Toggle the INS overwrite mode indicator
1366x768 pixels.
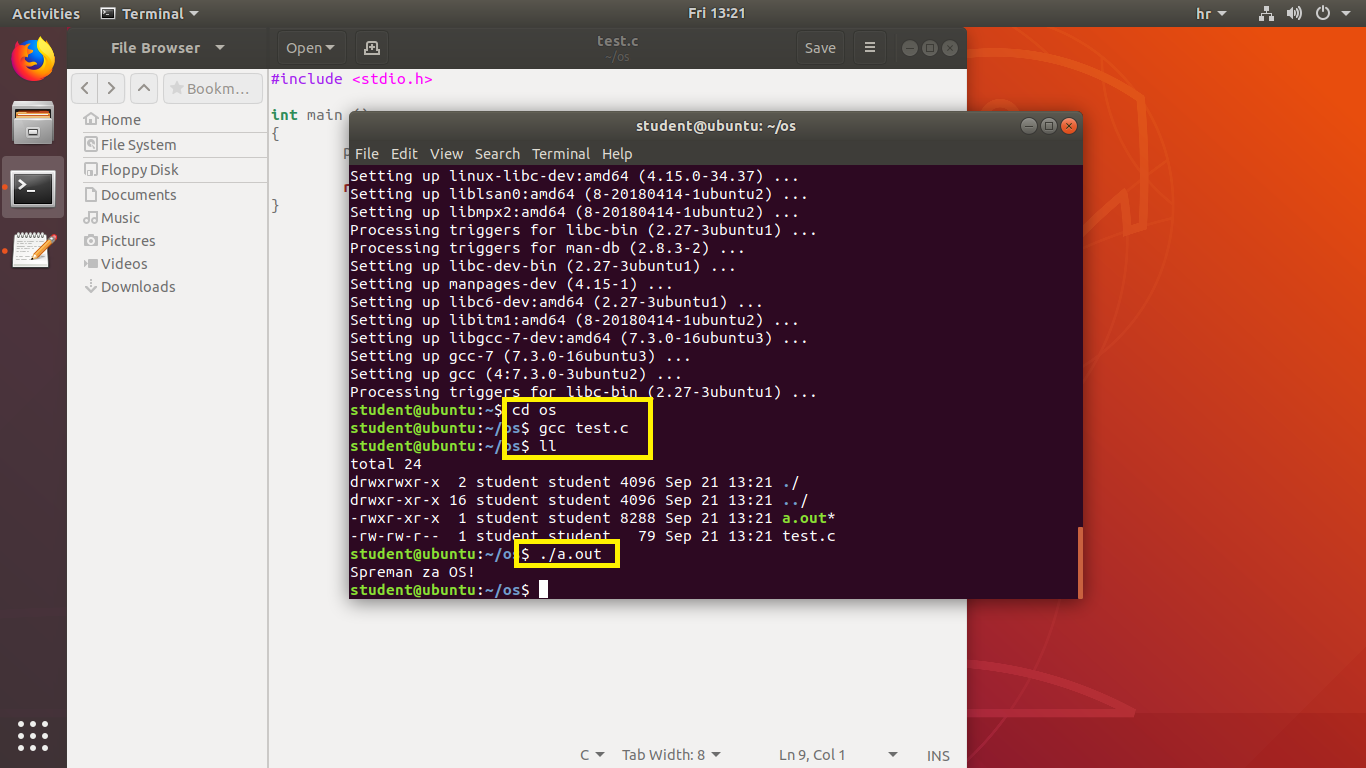coord(938,755)
